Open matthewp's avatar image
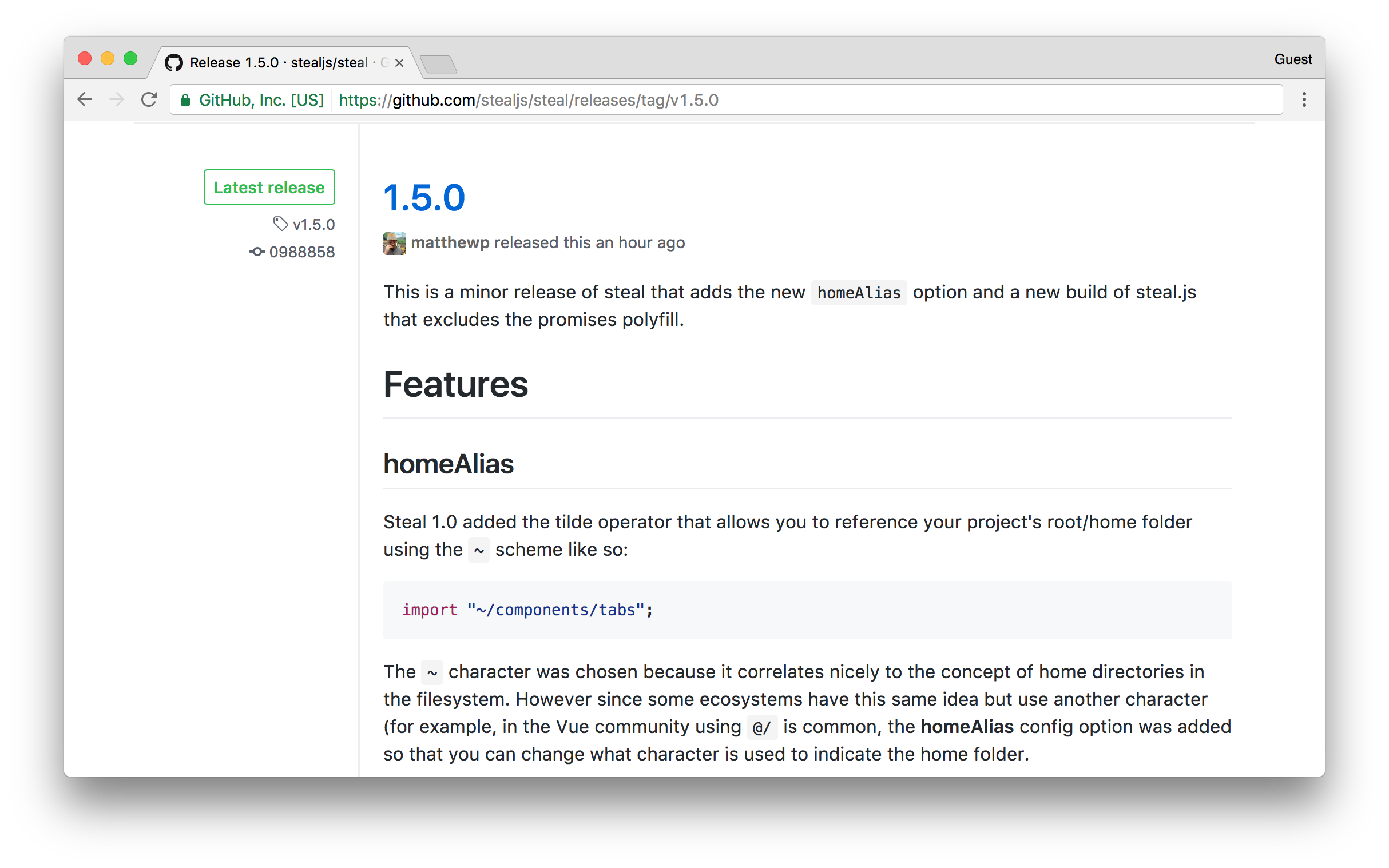 tap(395, 243)
